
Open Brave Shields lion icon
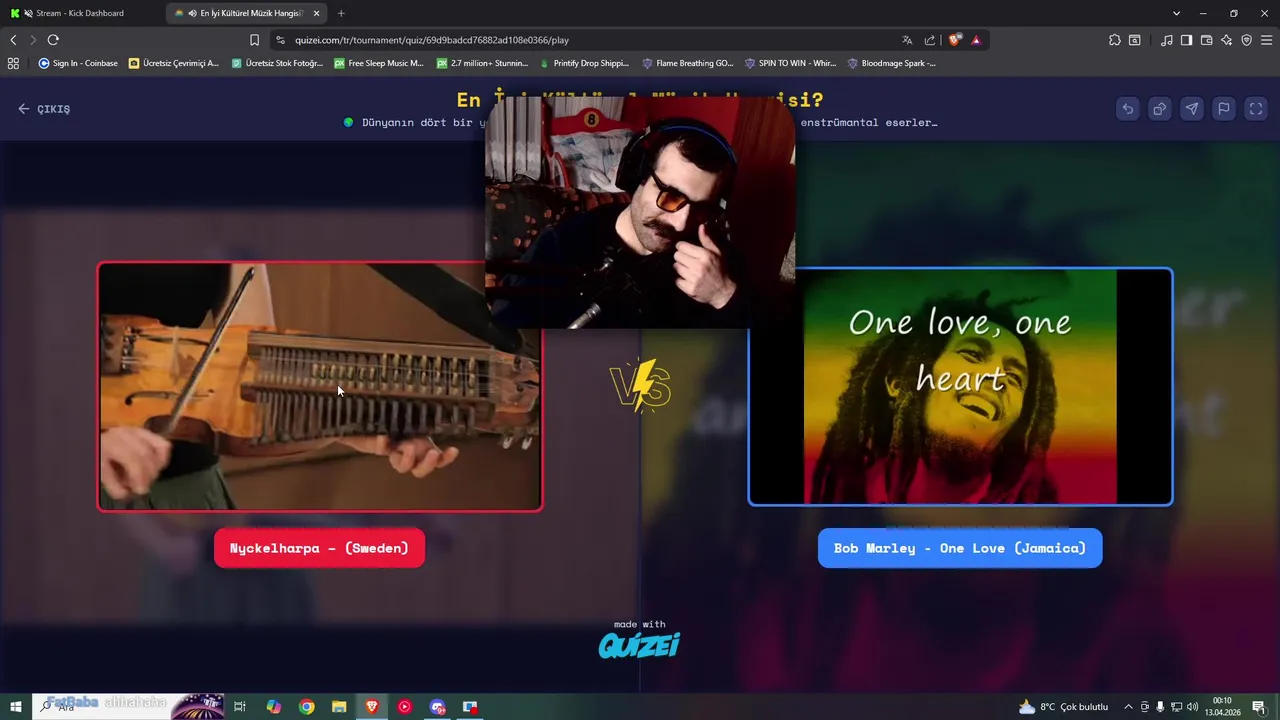[x=955, y=40]
